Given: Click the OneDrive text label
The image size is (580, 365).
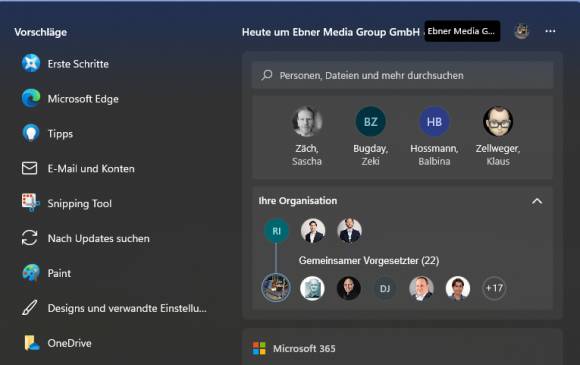Looking at the screenshot, I should click(x=70, y=343).
